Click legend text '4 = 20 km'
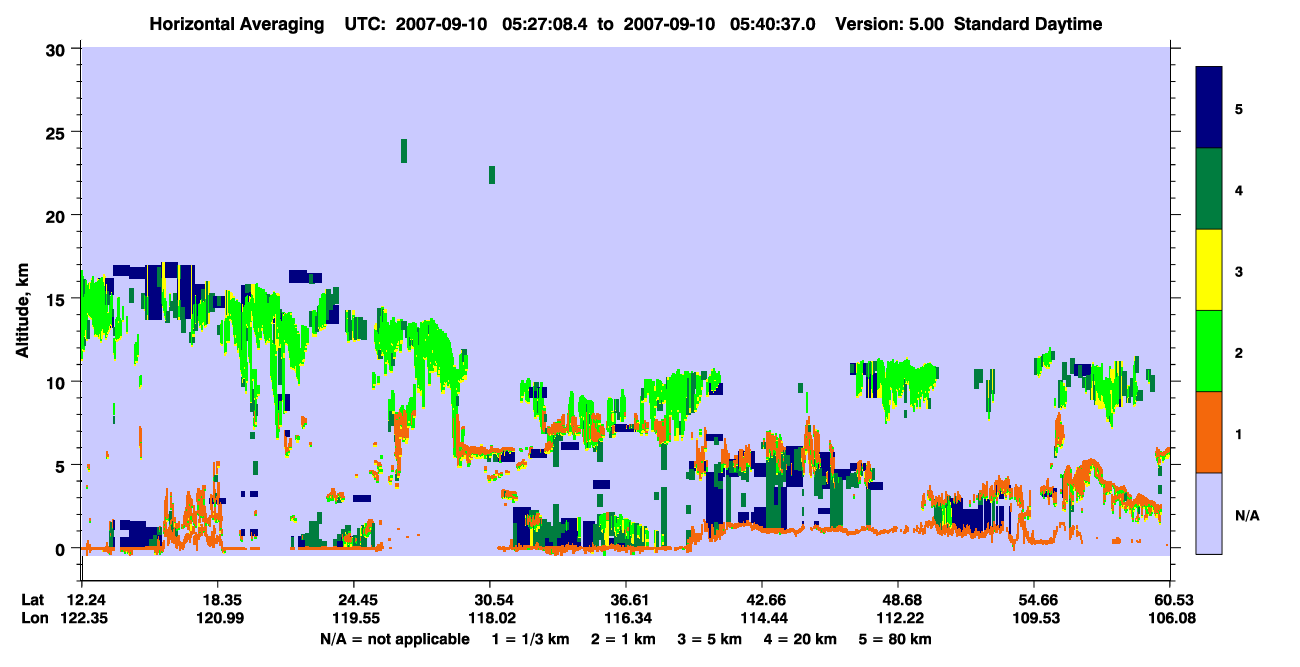The width and height of the screenshot is (1300, 667). click(801, 639)
